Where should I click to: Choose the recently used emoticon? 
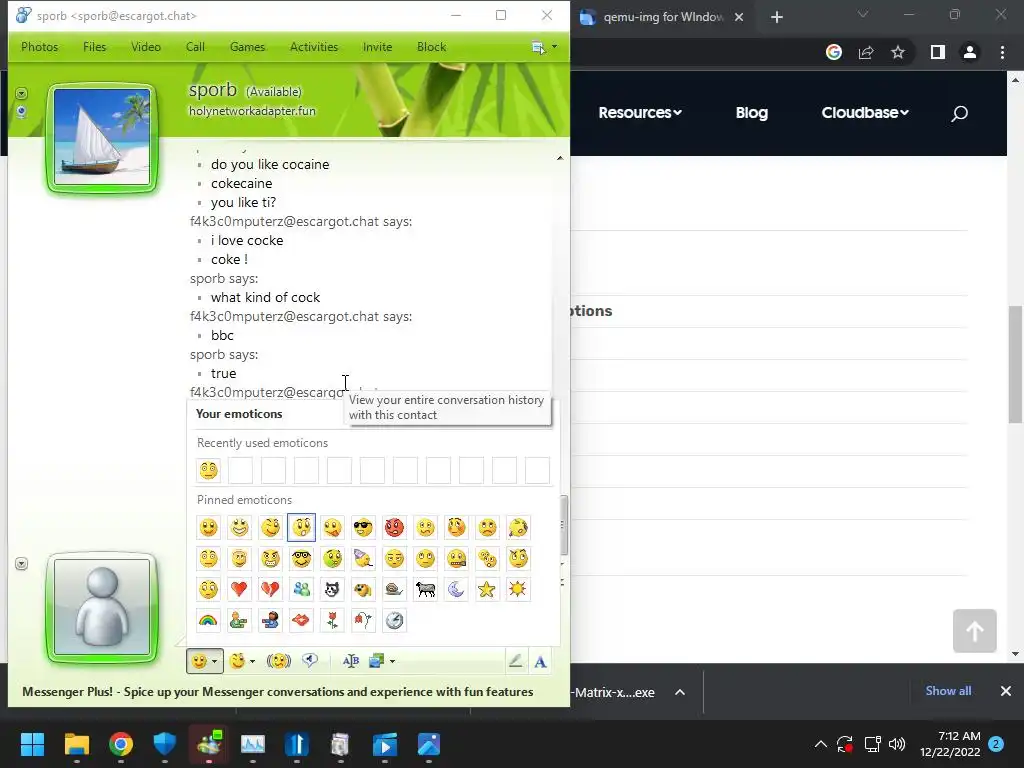click(208, 470)
